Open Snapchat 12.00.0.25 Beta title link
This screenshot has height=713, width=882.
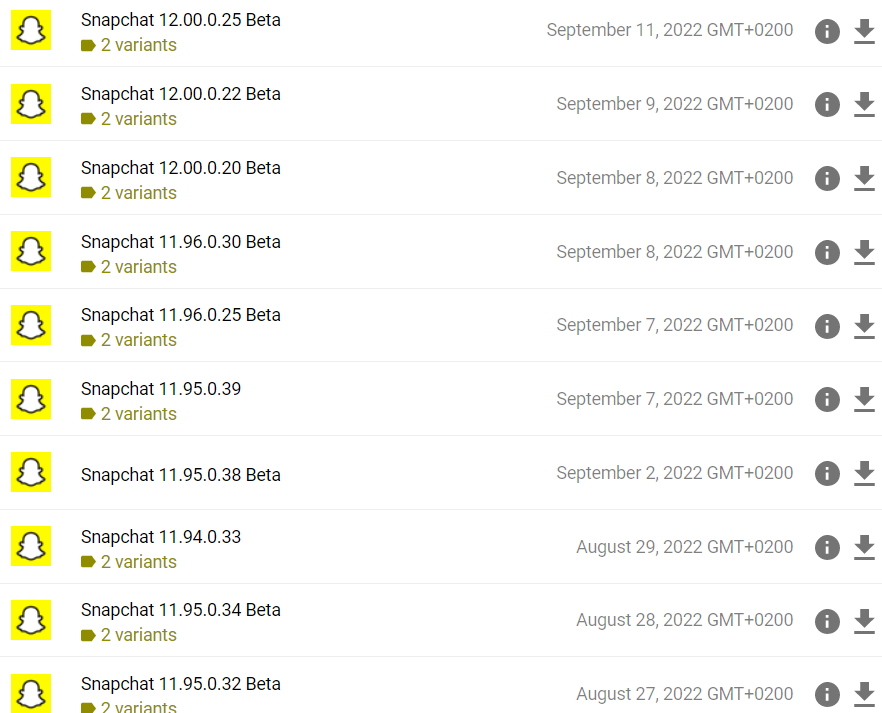[181, 20]
